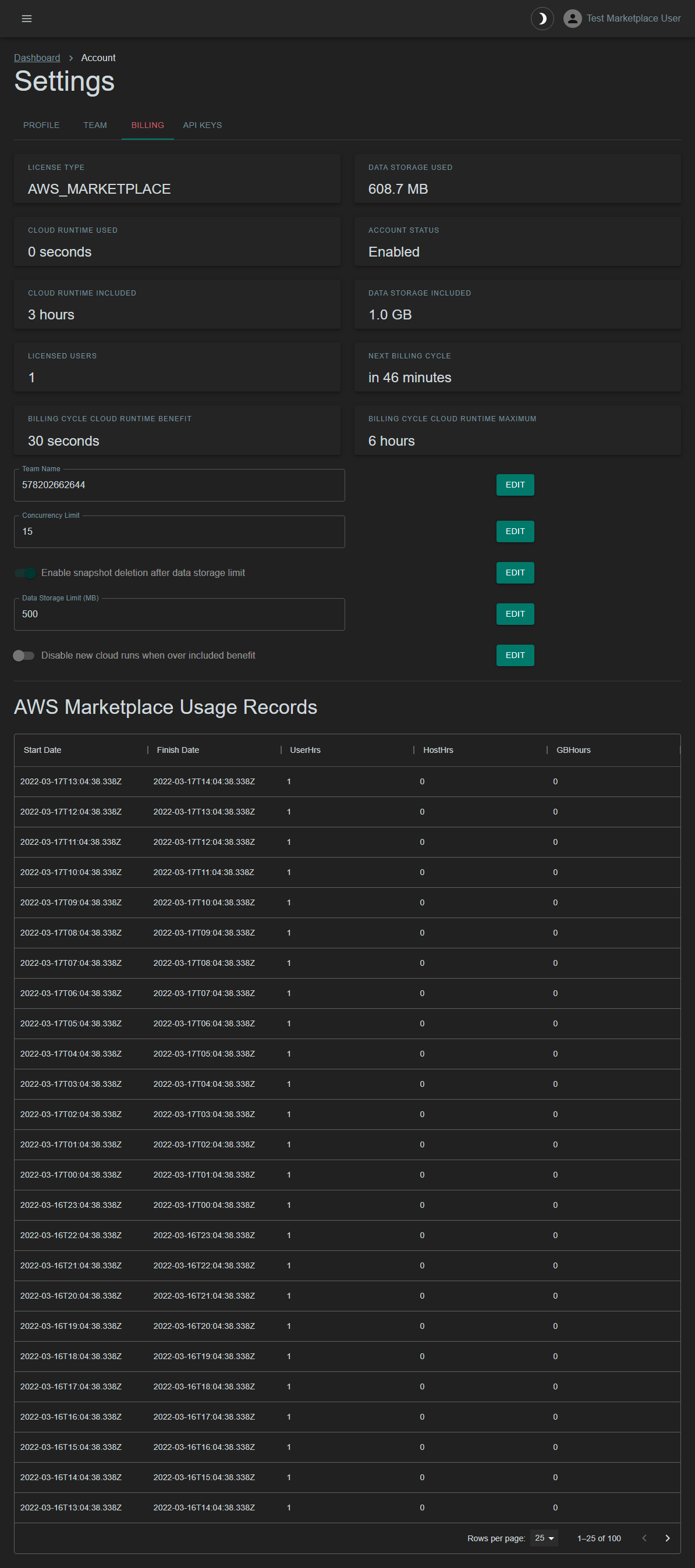Screen dimensions: 695x1568
Task: Switch to the Team tab
Action: pyautogui.click(x=95, y=125)
